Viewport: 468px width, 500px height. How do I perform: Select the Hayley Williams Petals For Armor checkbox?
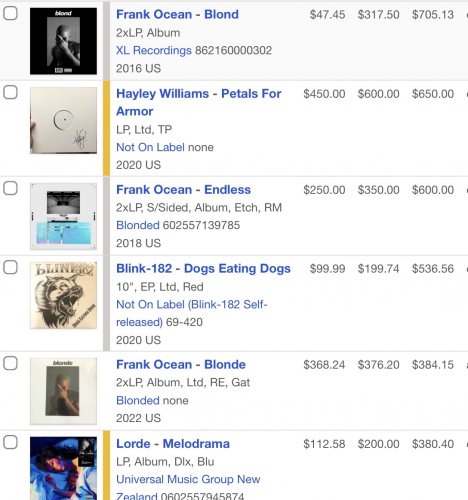pyautogui.click(x=10, y=92)
